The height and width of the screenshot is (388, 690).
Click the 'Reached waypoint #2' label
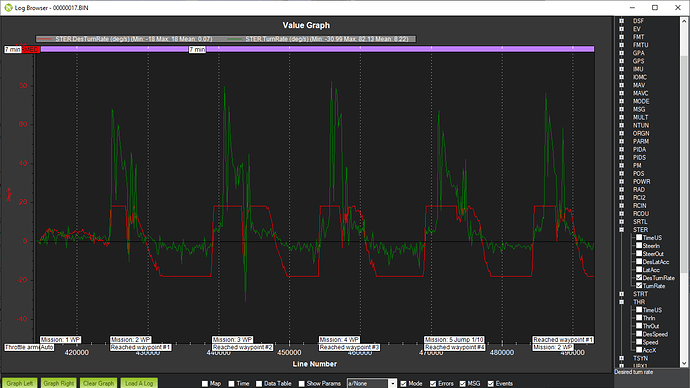[242, 348]
